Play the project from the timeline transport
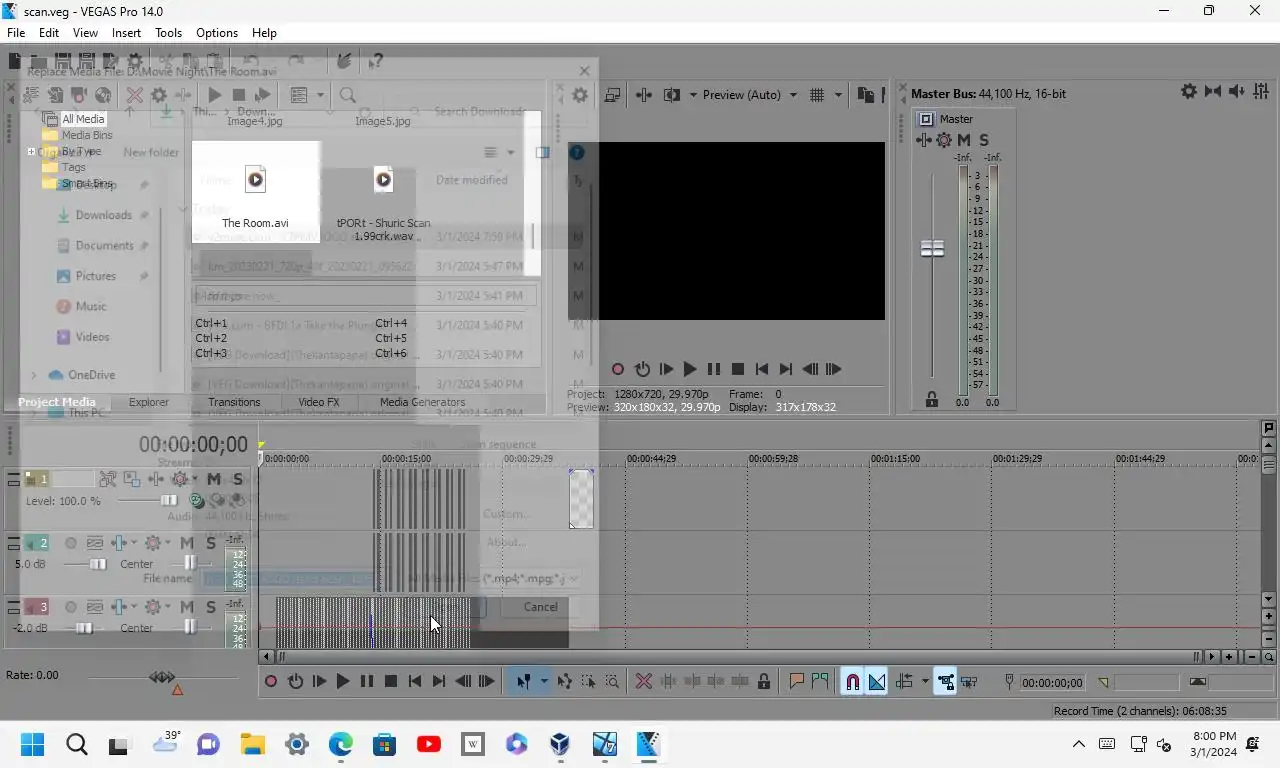This screenshot has height=768, width=1280. click(343, 682)
